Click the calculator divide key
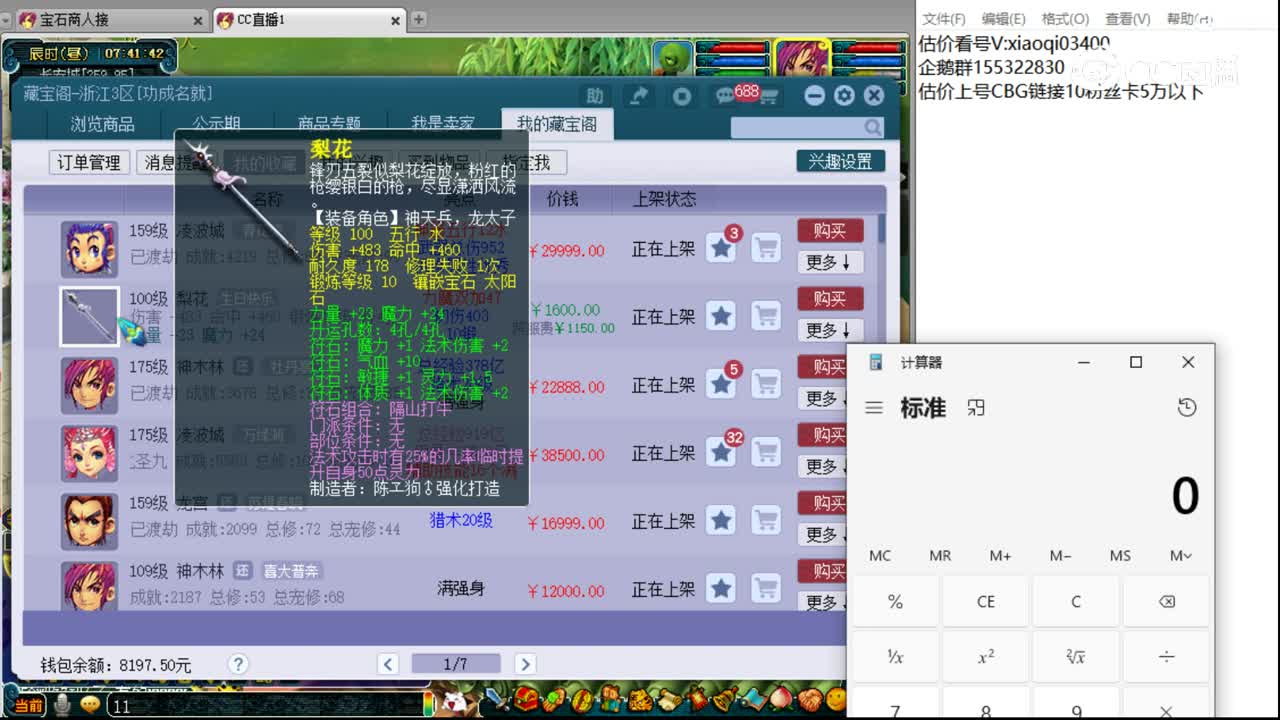Screen dimensions: 1280x720 tap(1166, 657)
